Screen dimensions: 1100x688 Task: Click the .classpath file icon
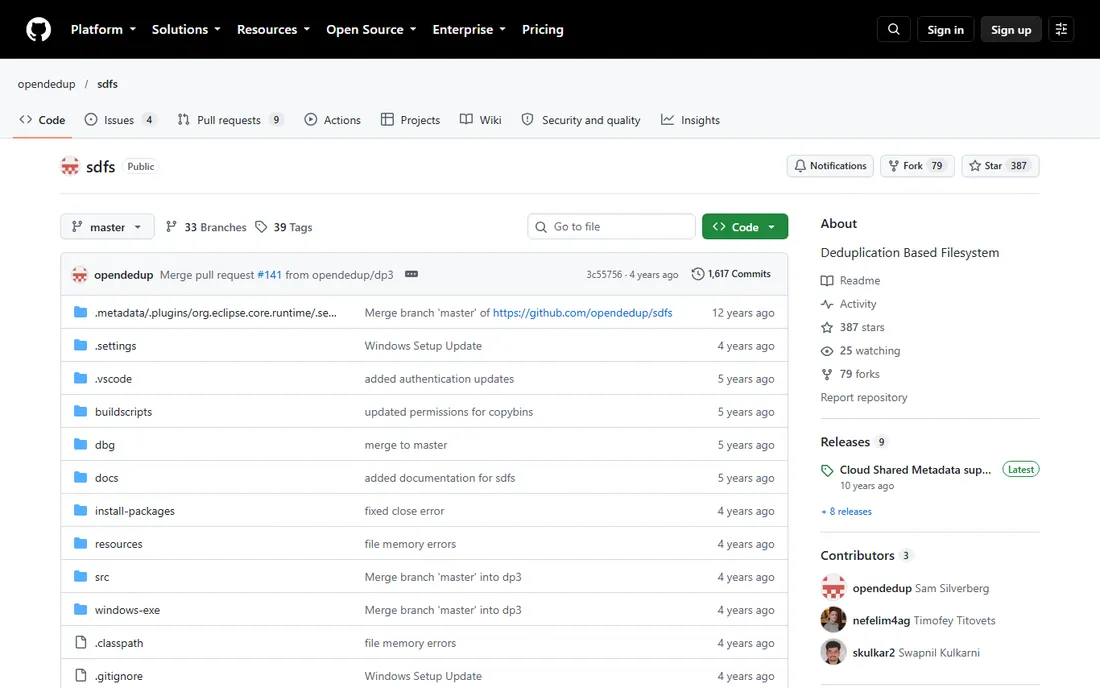[x=81, y=642]
